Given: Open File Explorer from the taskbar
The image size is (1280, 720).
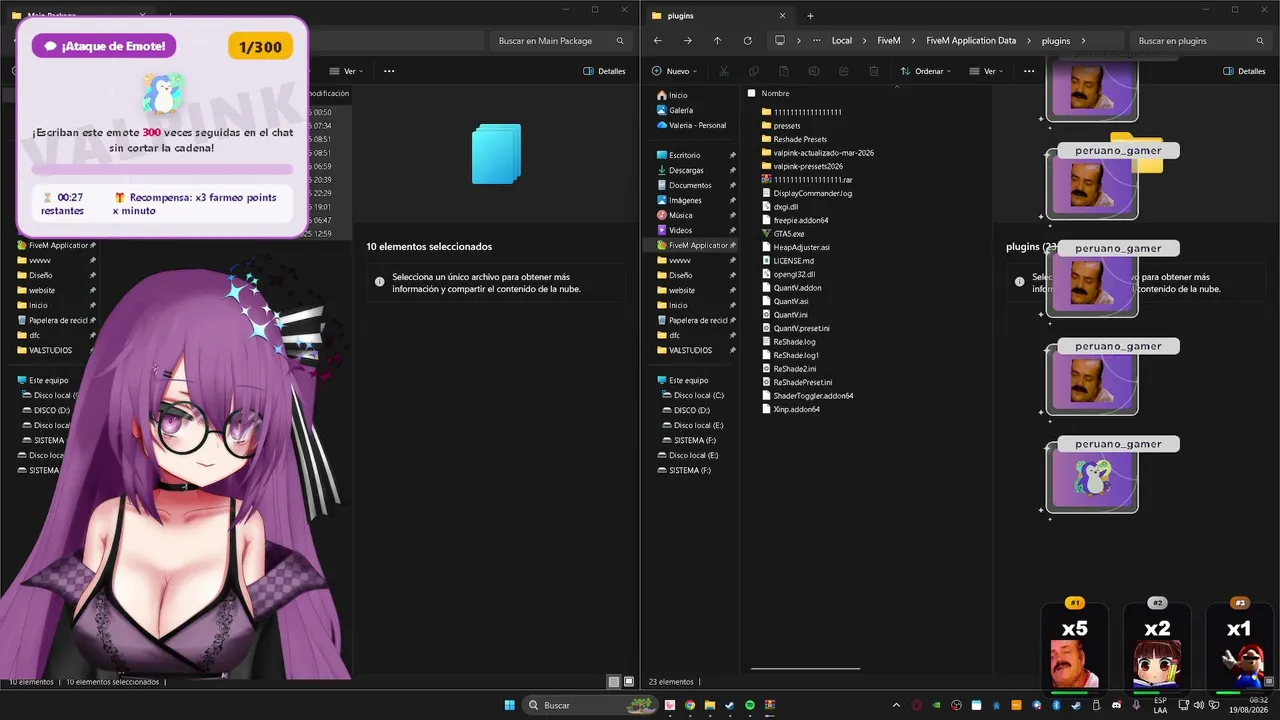Looking at the screenshot, I should tap(710, 705).
